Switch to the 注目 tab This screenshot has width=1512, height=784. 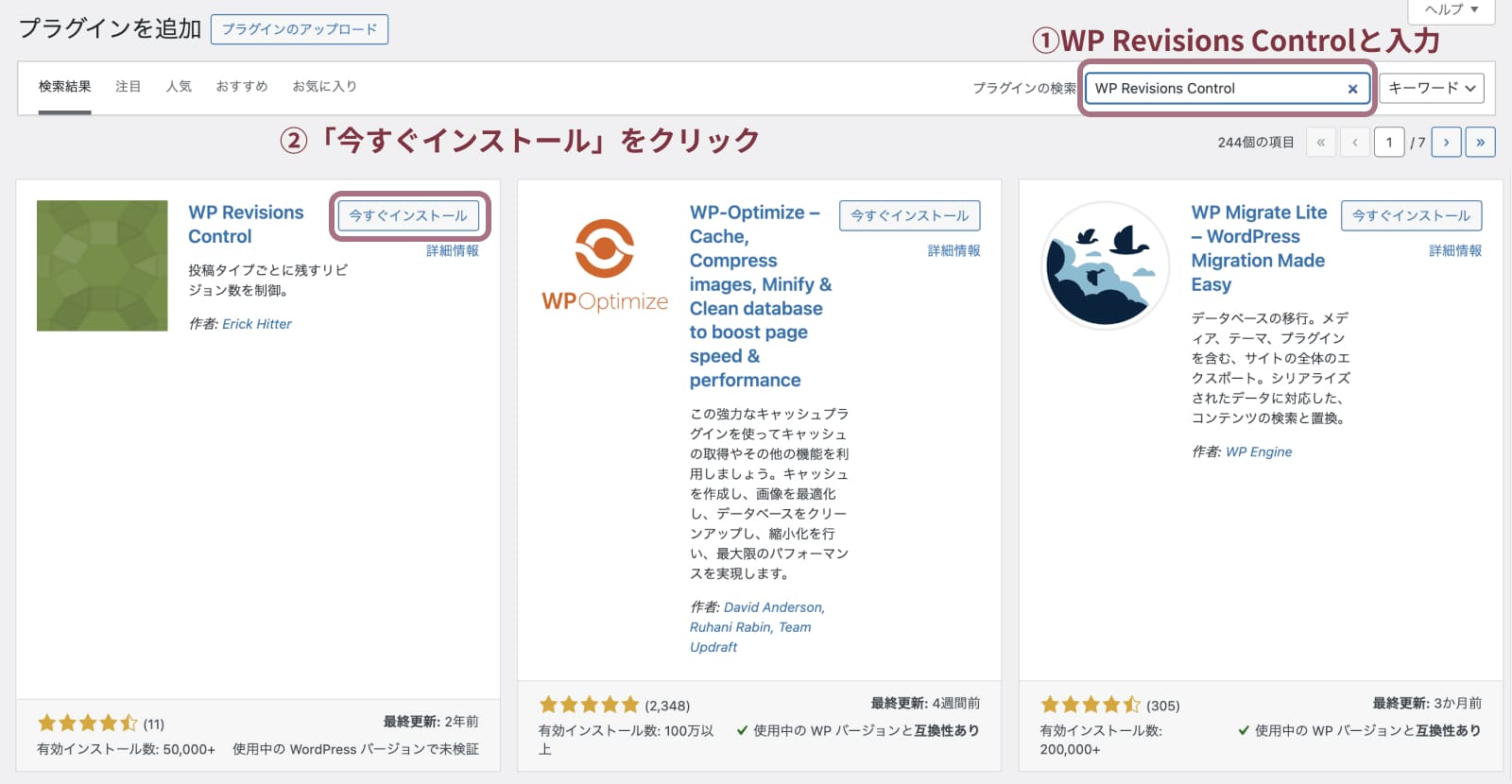128,87
